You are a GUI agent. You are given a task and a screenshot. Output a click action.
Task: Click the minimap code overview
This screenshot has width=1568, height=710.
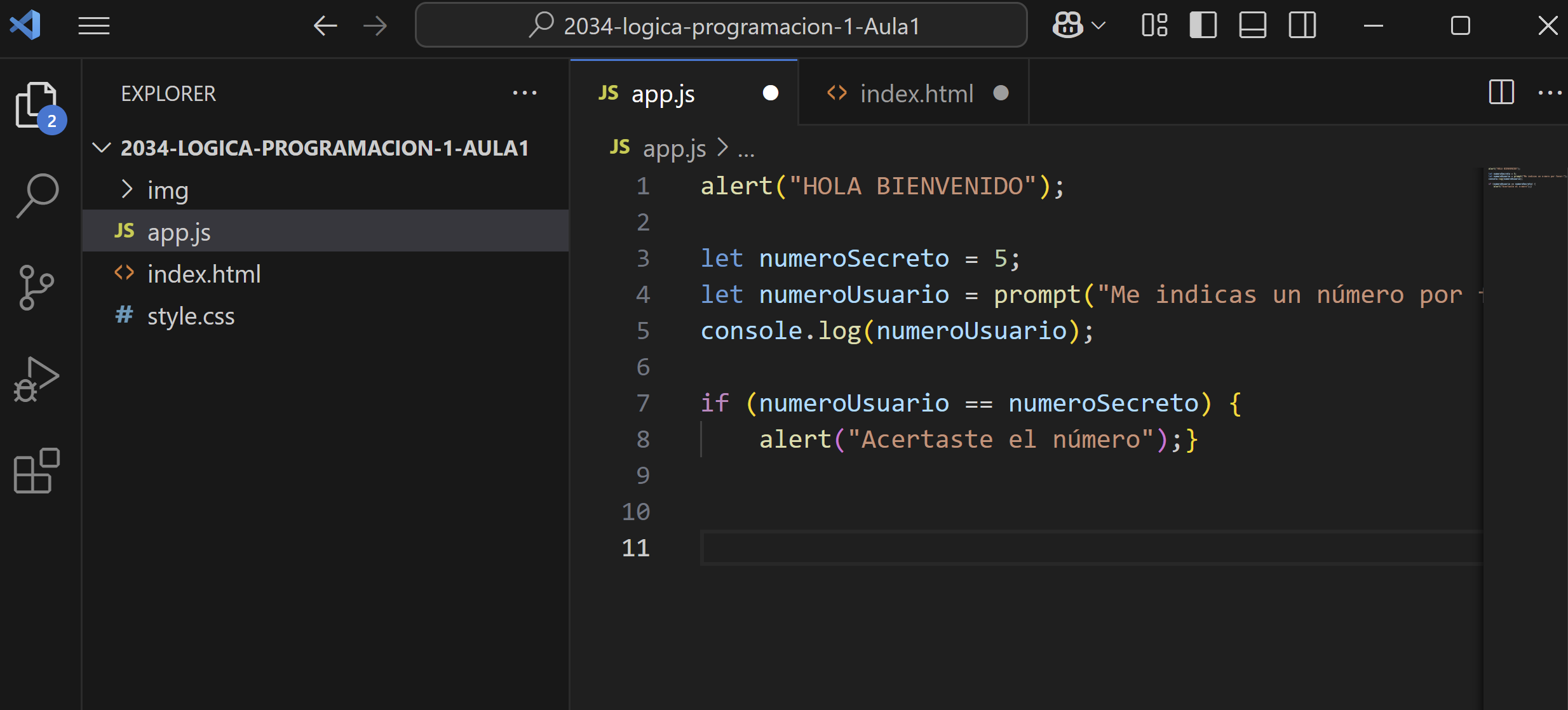pyautogui.click(x=1525, y=178)
